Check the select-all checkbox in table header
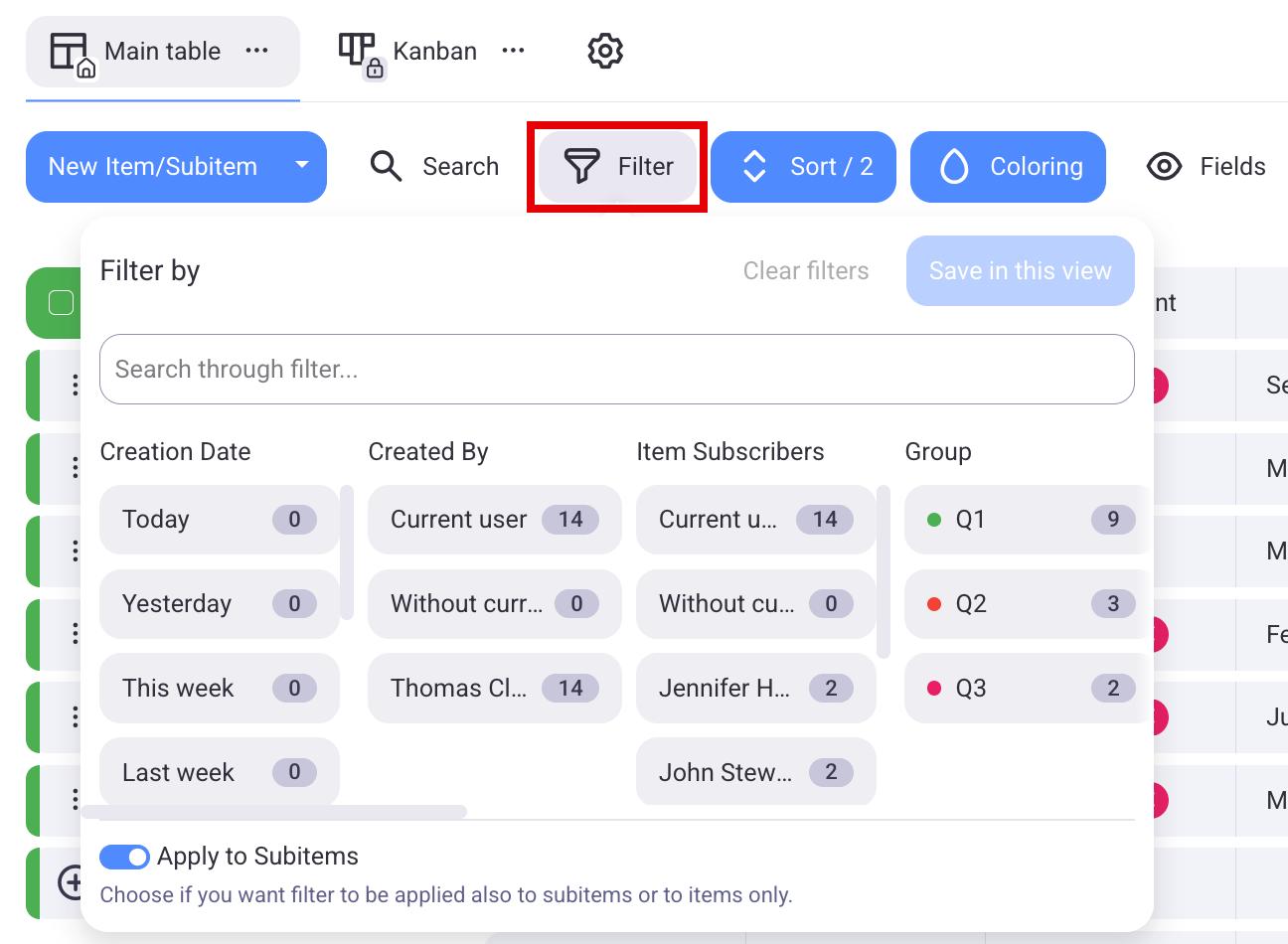This screenshot has width=1288, height=944. [x=62, y=302]
